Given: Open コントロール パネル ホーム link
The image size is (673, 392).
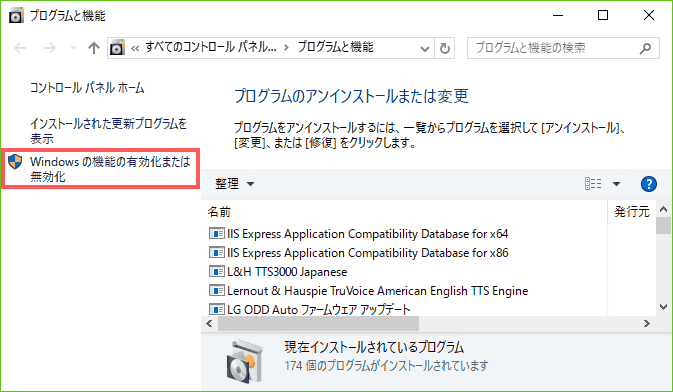Looking at the screenshot, I should [x=87, y=88].
